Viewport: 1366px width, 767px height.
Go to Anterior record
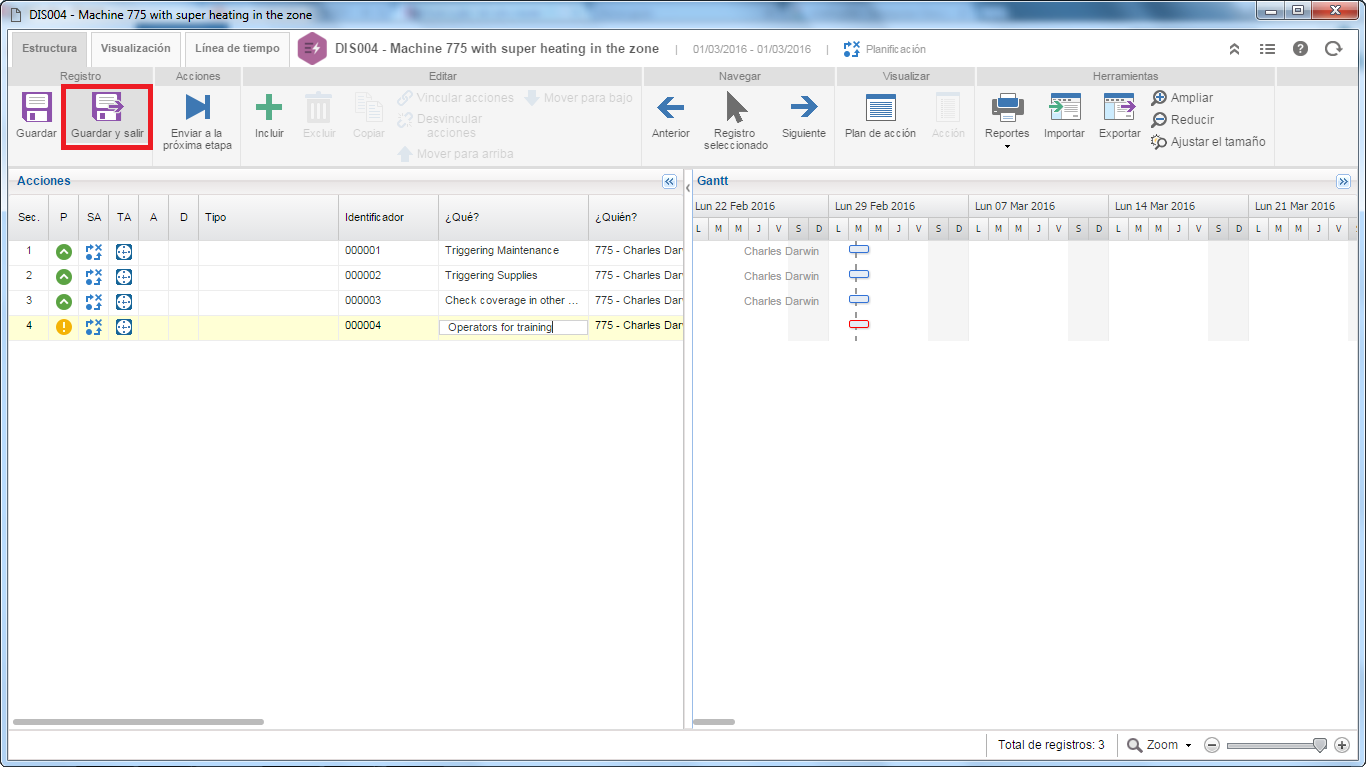670,116
